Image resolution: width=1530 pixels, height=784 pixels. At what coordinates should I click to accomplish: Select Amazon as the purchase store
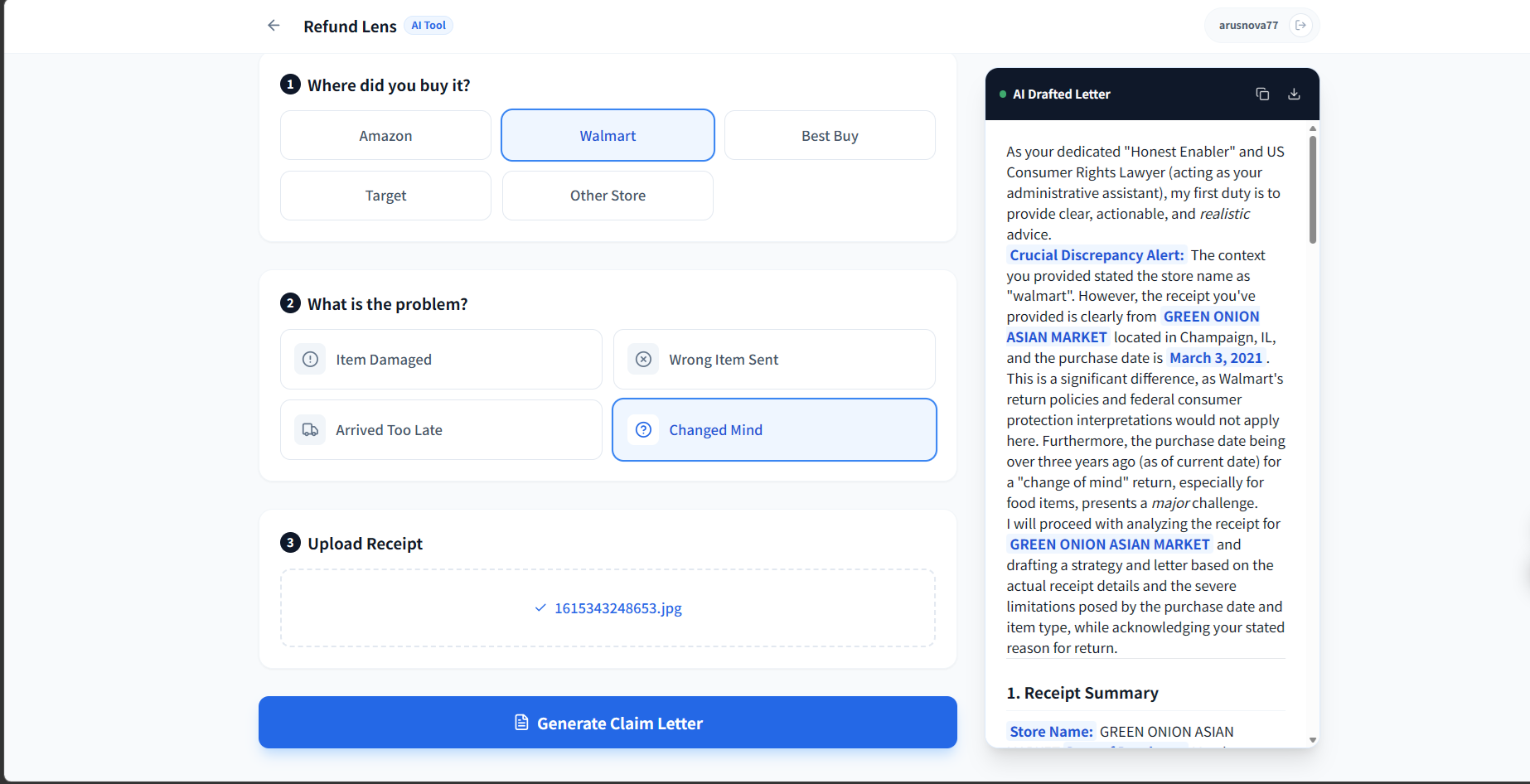[385, 135]
